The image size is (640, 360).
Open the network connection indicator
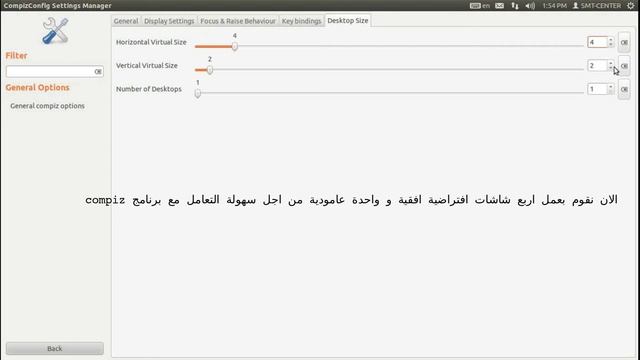pyautogui.click(x=515, y=6)
